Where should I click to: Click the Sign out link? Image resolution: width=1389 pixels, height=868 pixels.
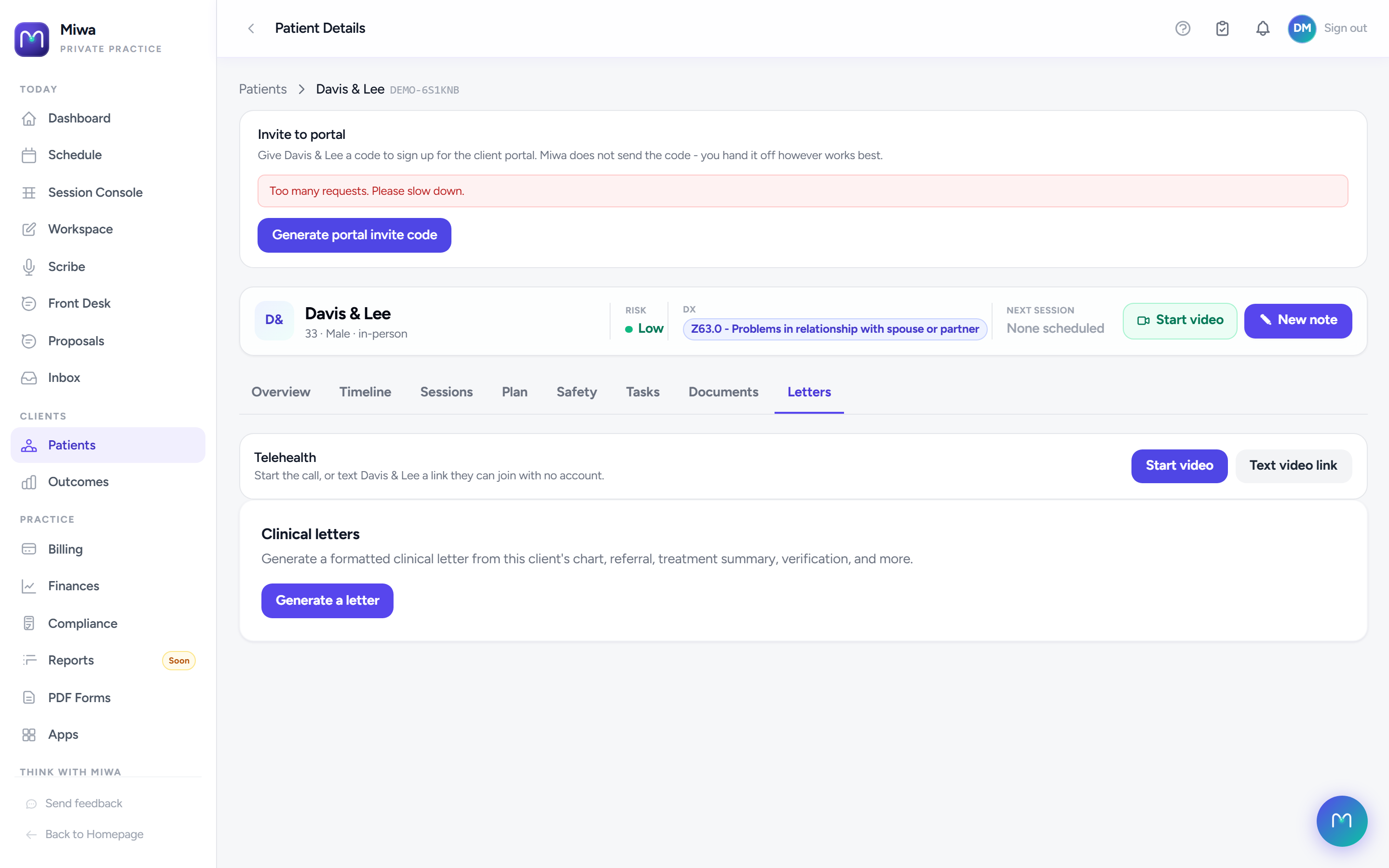pos(1345,28)
